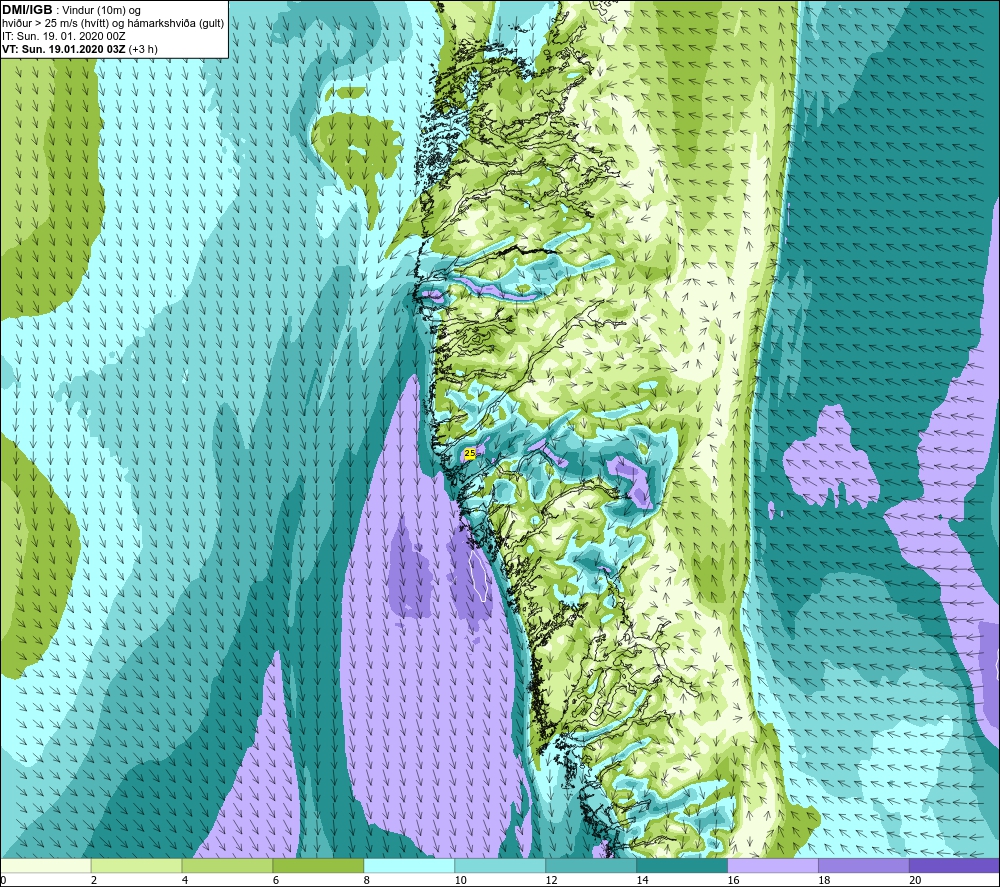Click the DMI/IGB title text
Screen dimensions: 1000x887
[27, 10]
